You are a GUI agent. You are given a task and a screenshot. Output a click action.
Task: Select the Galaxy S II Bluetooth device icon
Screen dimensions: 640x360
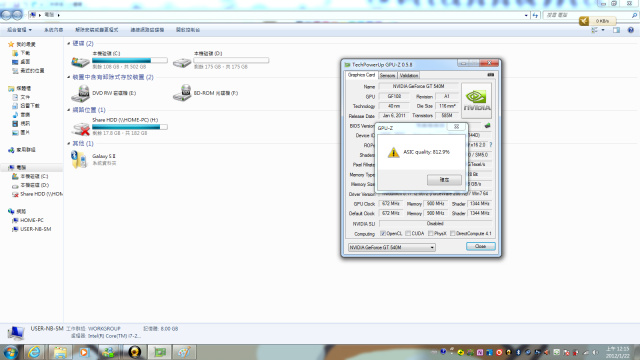[79, 159]
